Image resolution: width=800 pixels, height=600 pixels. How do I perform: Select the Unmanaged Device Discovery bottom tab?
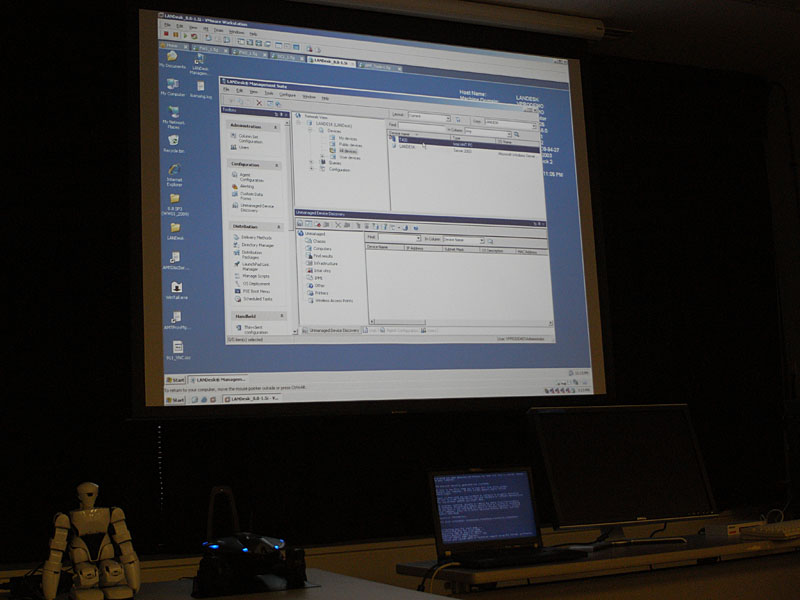pyautogui.click(x=331, y=330)
